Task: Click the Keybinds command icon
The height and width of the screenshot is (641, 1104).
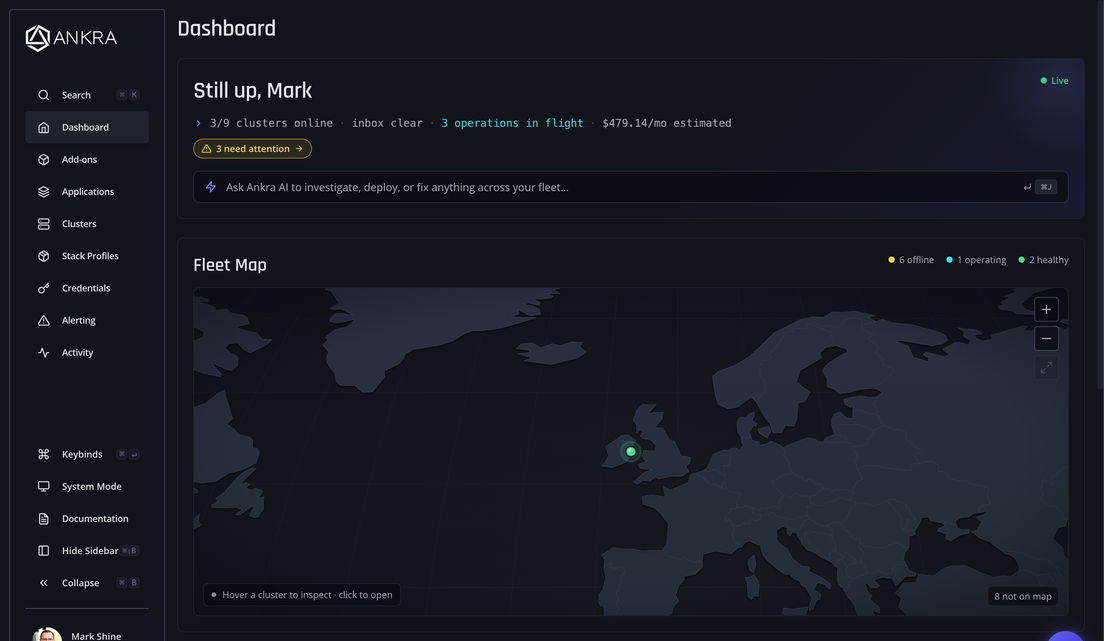Action: [44, 454]
